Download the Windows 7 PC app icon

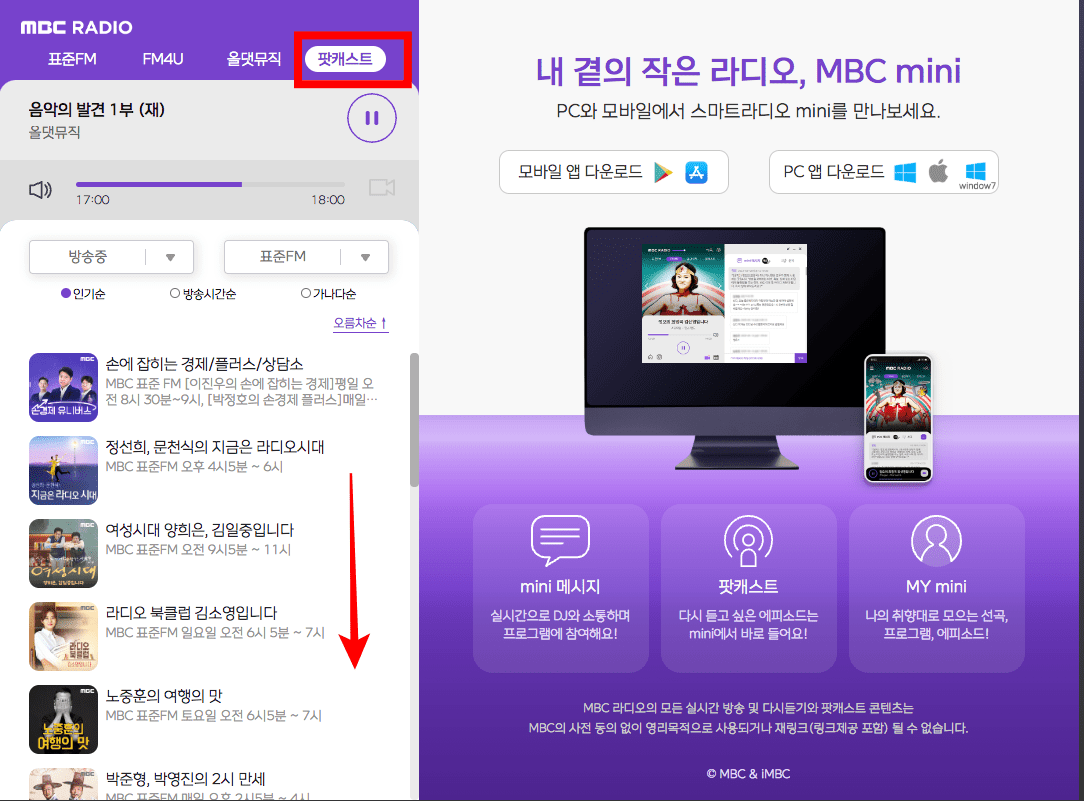976,176
